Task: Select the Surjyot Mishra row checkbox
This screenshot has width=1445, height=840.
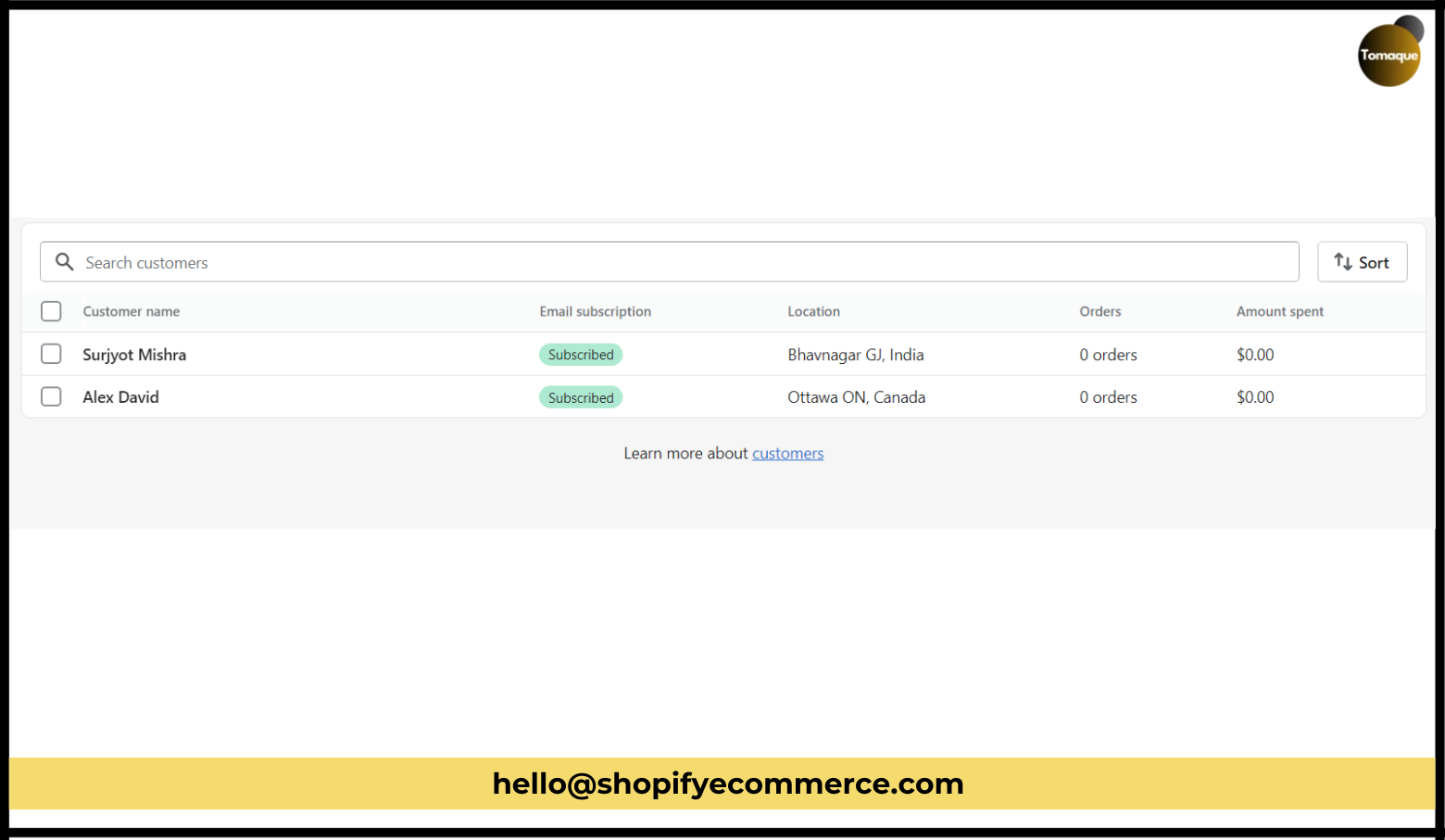Action: coord(51,354)
